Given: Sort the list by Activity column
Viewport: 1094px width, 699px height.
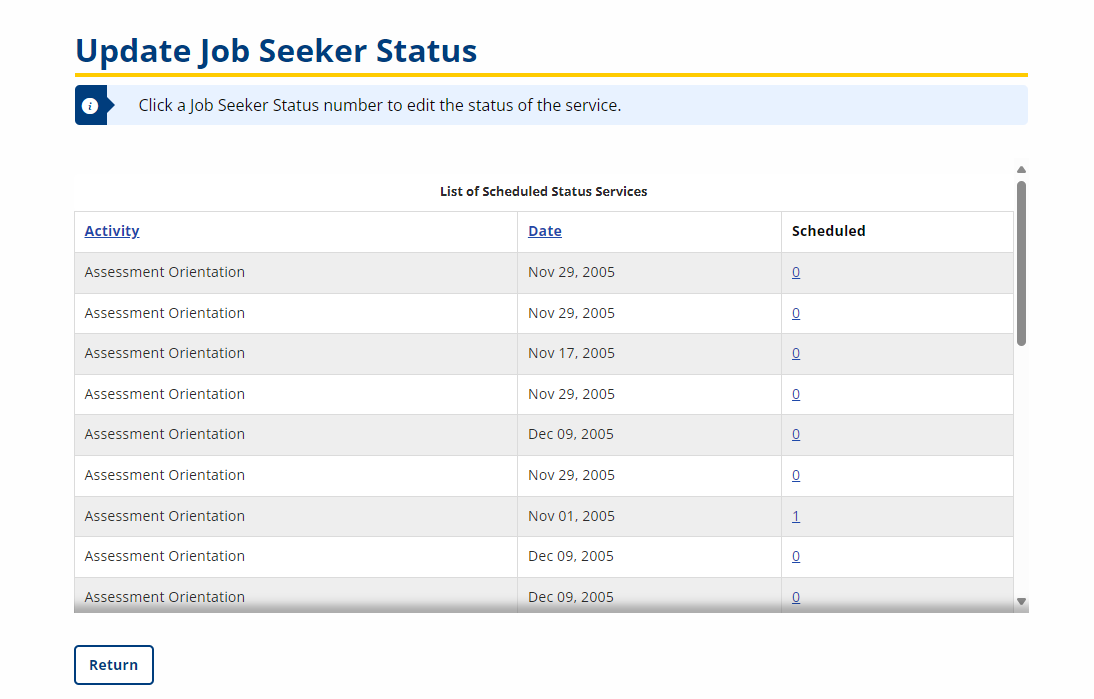Looking at the screenshot, I should 112,231.
